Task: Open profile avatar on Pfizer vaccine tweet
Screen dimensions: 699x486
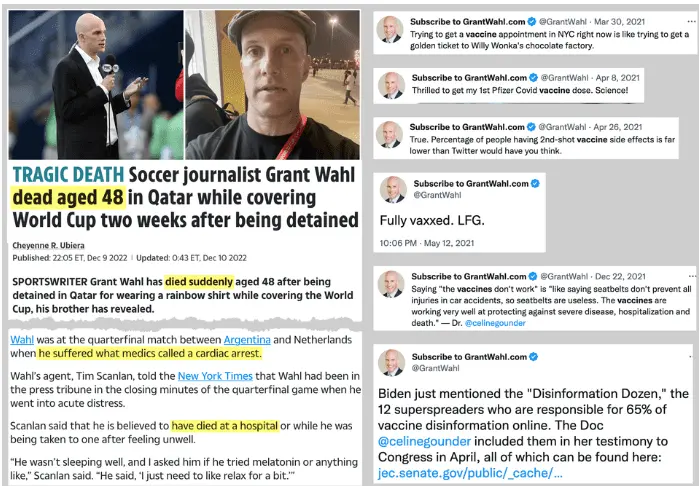Action: (391, 86)
